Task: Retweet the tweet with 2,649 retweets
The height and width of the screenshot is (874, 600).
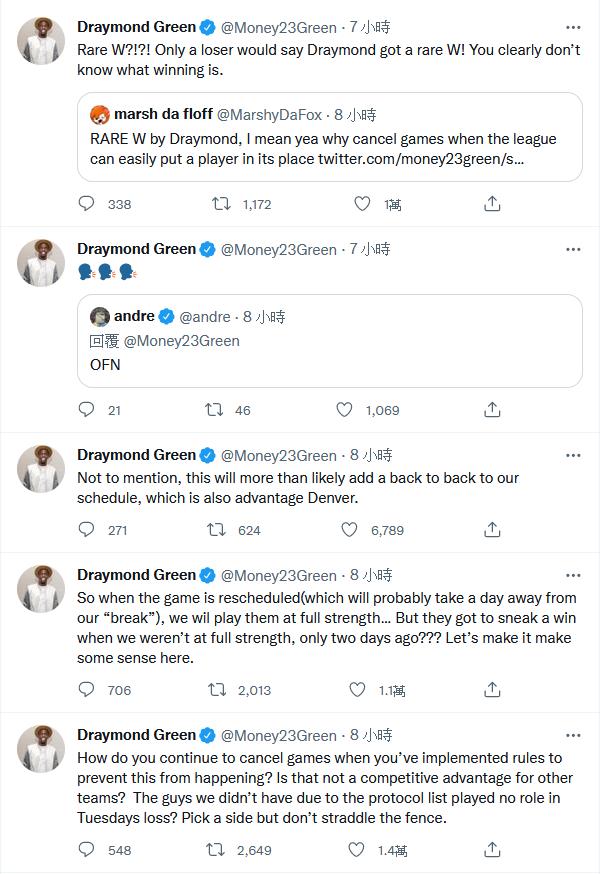Action: (x=215, y=850)
